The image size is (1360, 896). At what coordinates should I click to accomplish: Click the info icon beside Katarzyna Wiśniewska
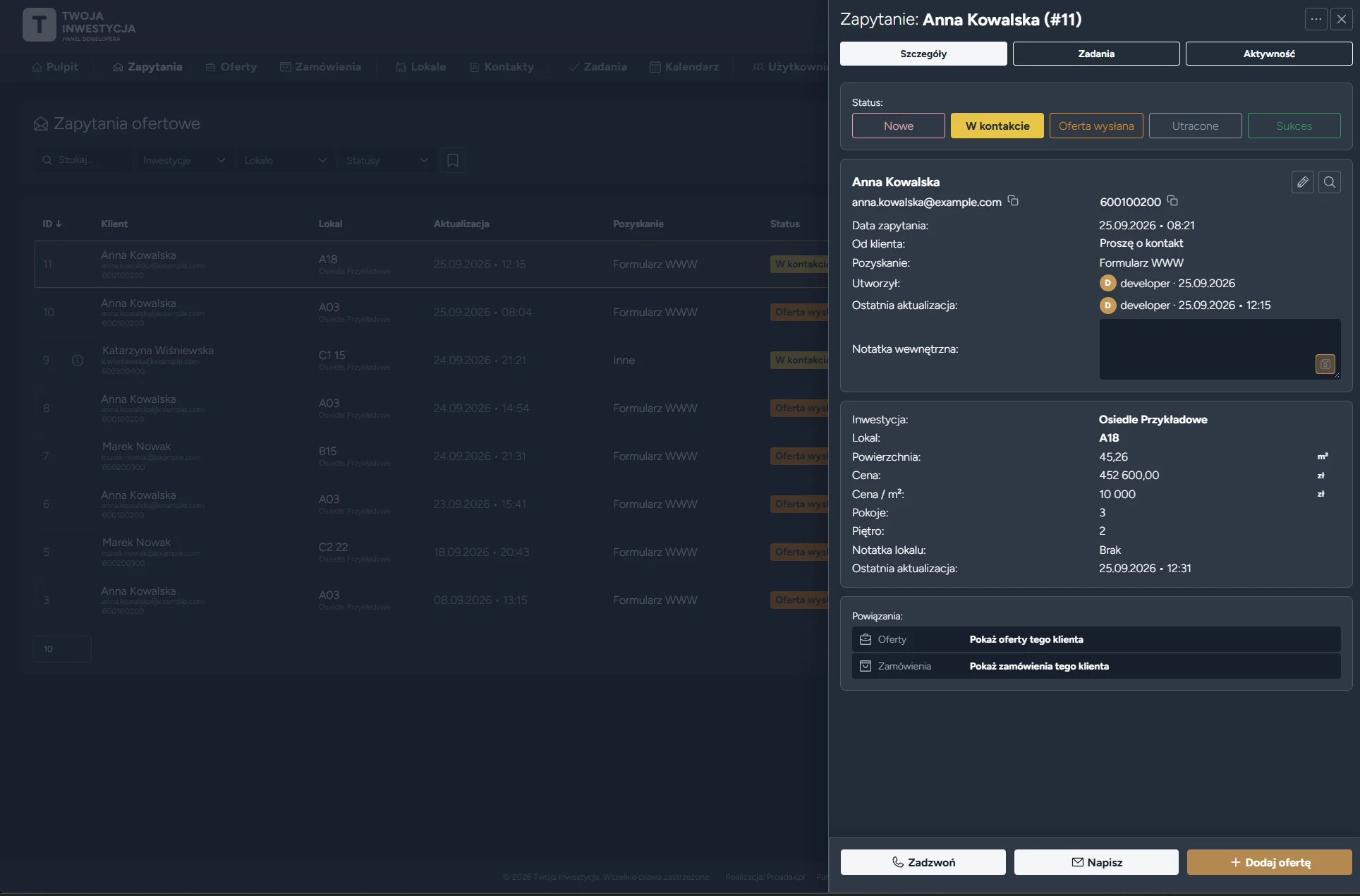pyautogui.click(x=78, y=361)
